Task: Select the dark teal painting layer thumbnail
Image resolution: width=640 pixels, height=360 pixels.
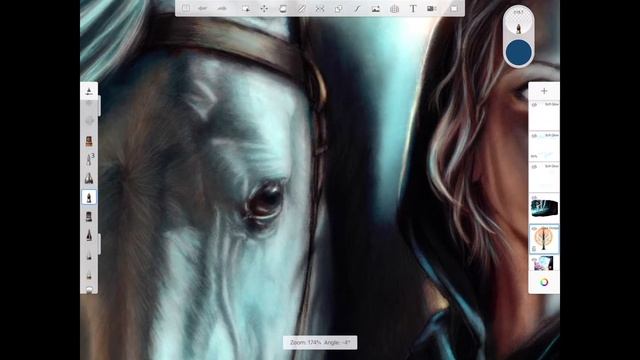Action: (544, 208)
